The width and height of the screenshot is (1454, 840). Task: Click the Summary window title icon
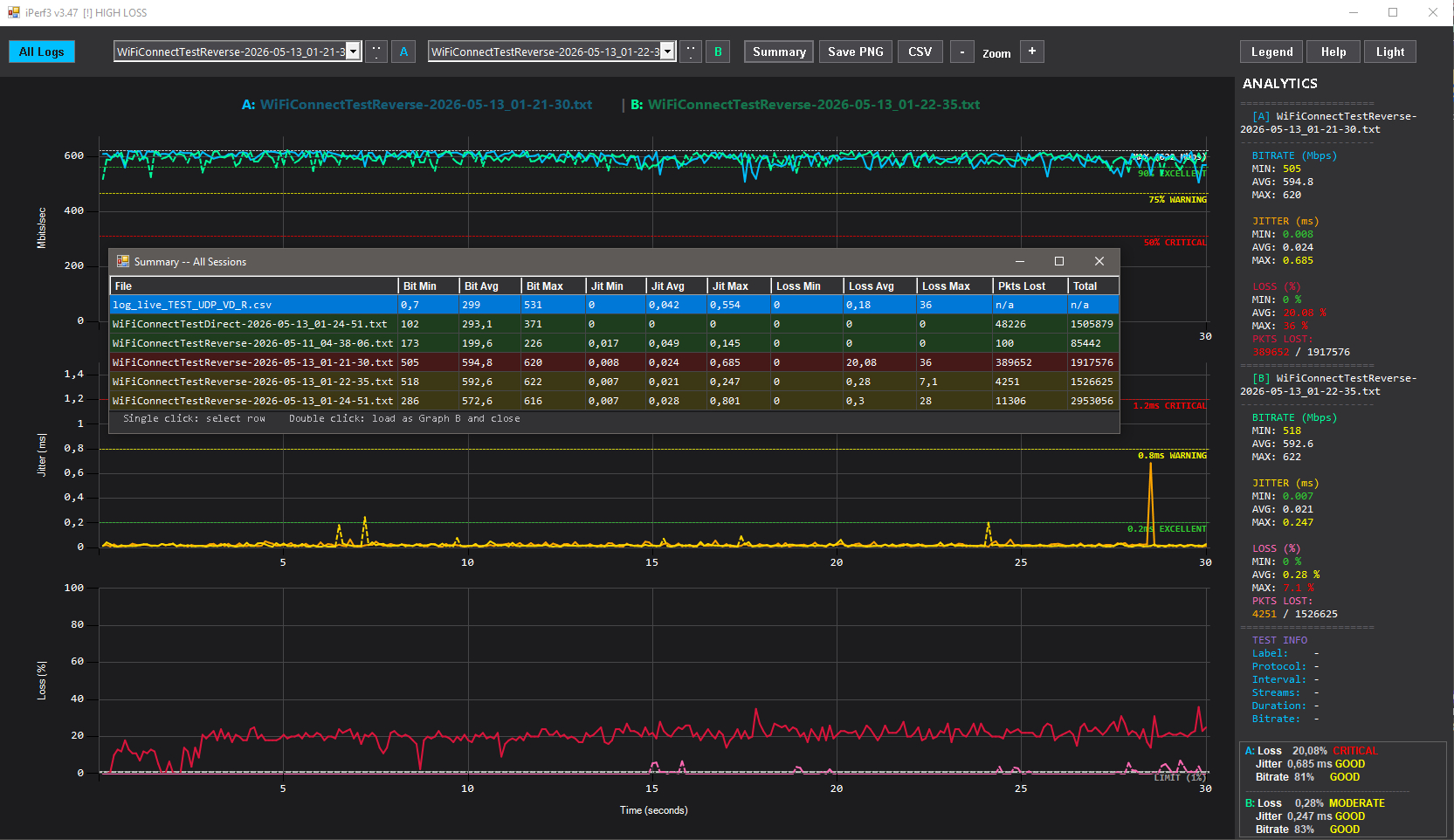click(x=123, y=261)
